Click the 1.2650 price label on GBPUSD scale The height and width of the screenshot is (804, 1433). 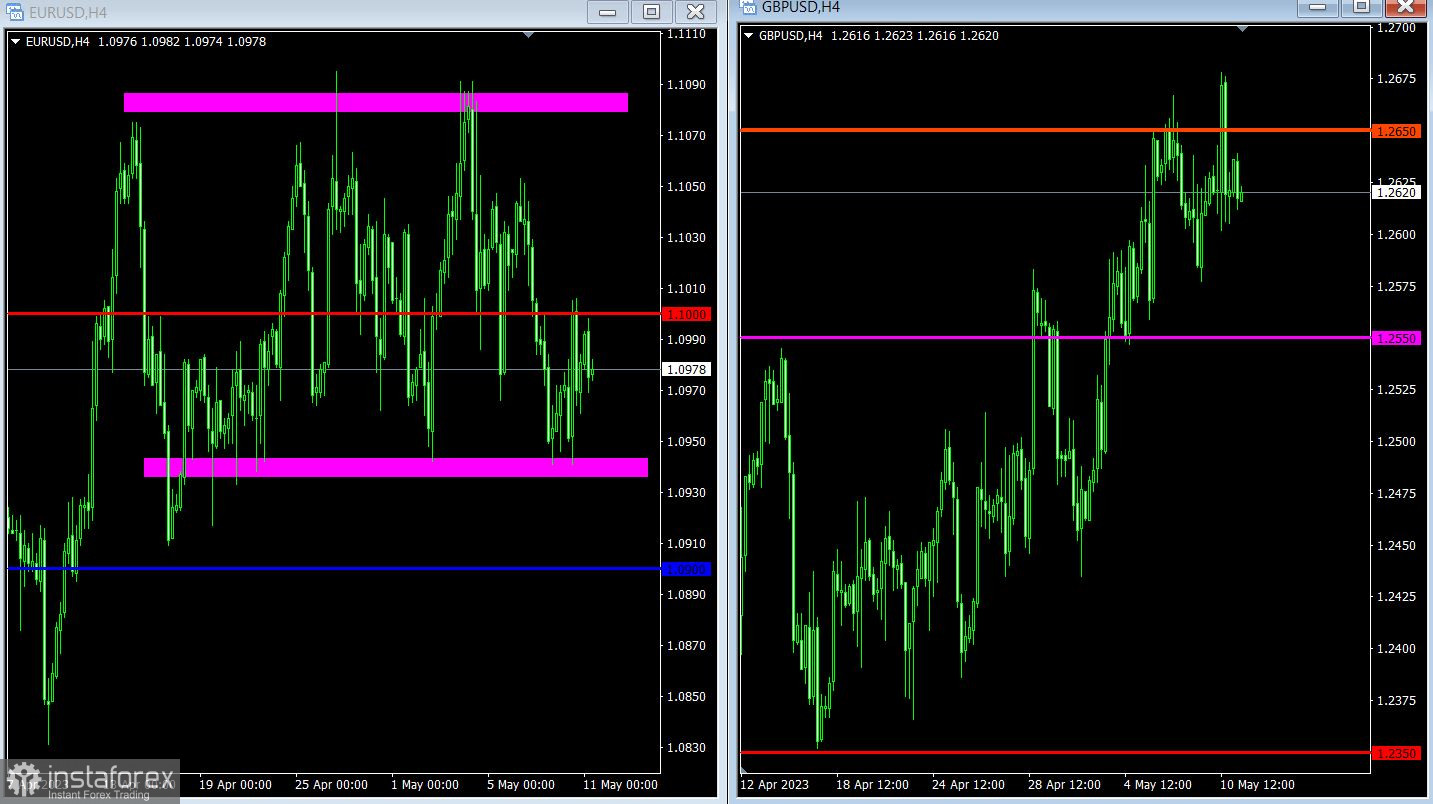(1396, 131)
